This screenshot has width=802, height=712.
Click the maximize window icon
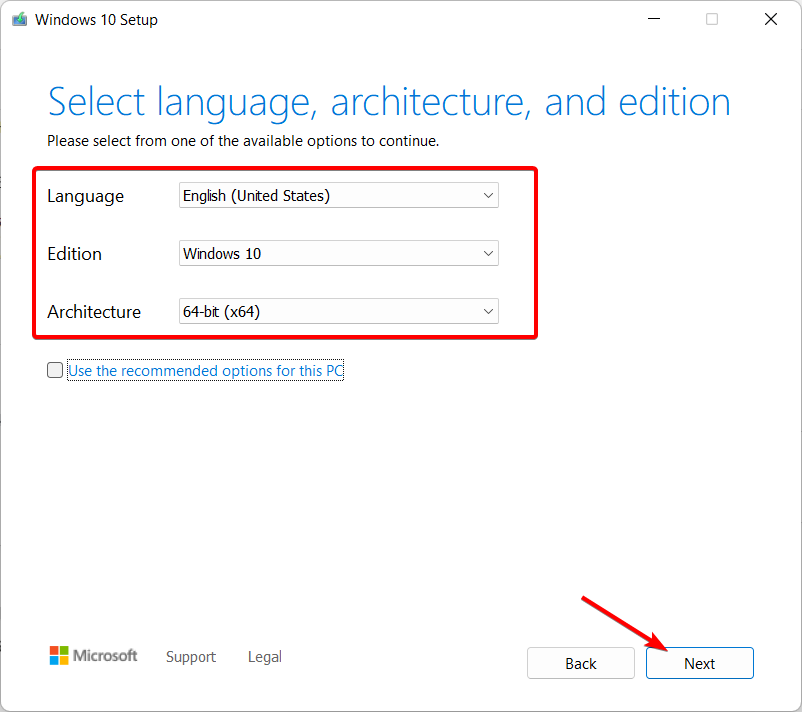click(712, 19)
